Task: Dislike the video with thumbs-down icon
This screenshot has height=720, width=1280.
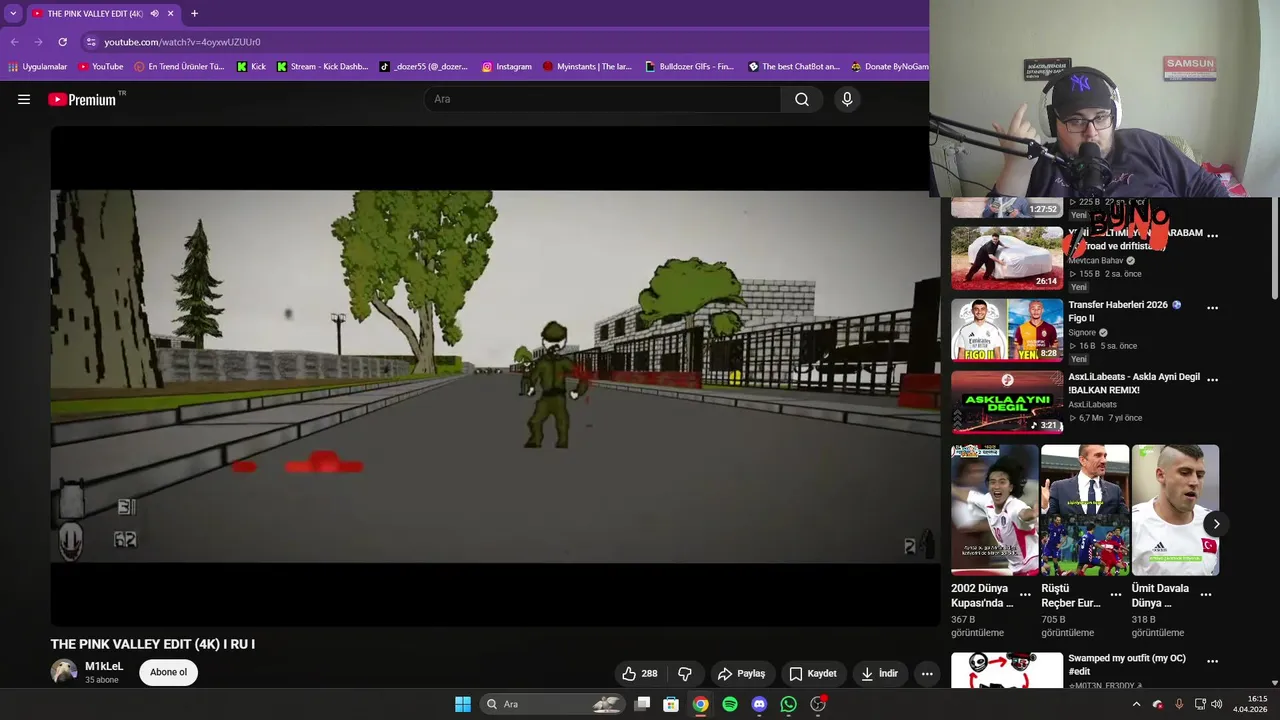Action: point(685,673)
